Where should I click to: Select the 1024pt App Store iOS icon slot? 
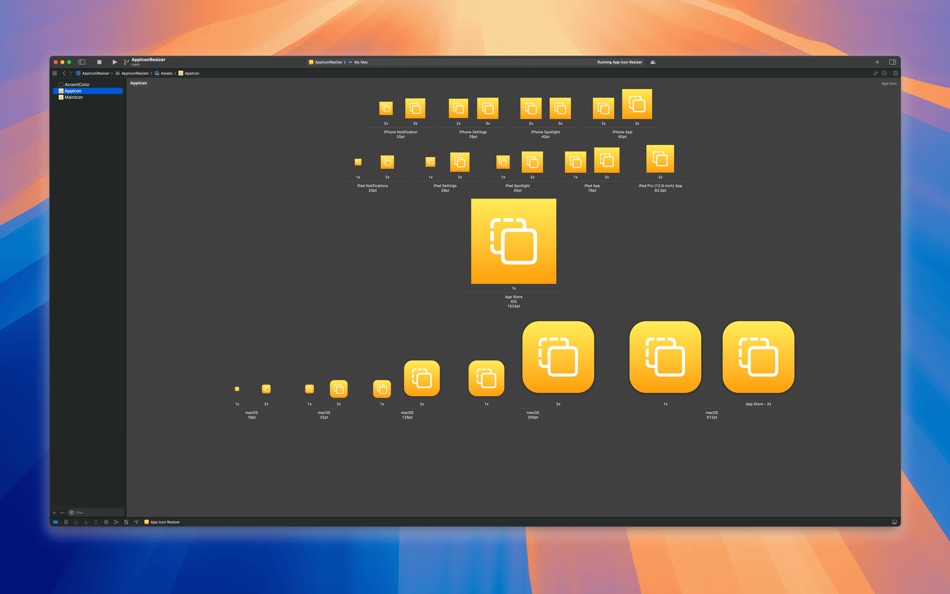[x=514, y=242]
